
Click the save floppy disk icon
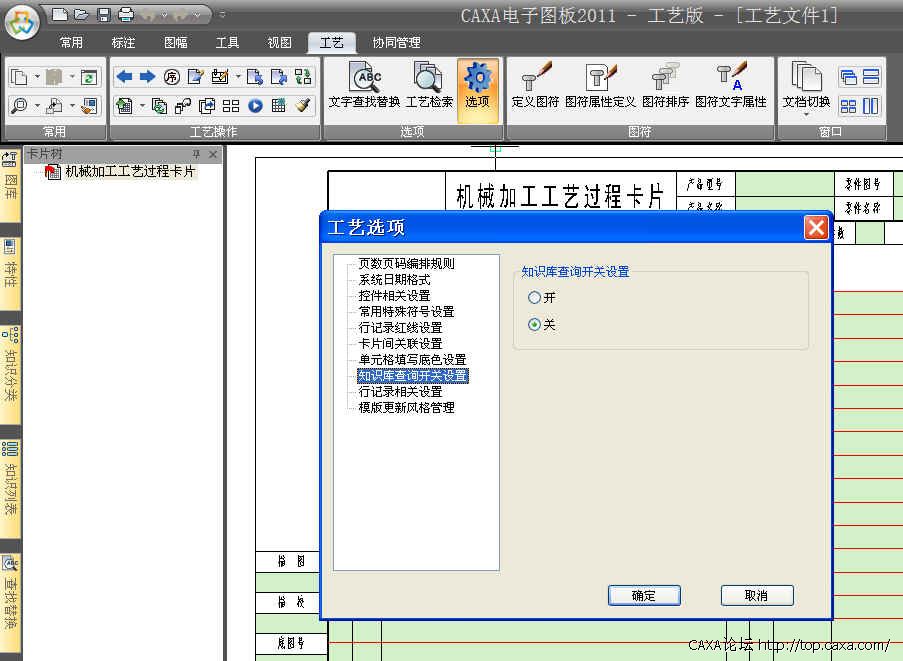pos(103,14)
